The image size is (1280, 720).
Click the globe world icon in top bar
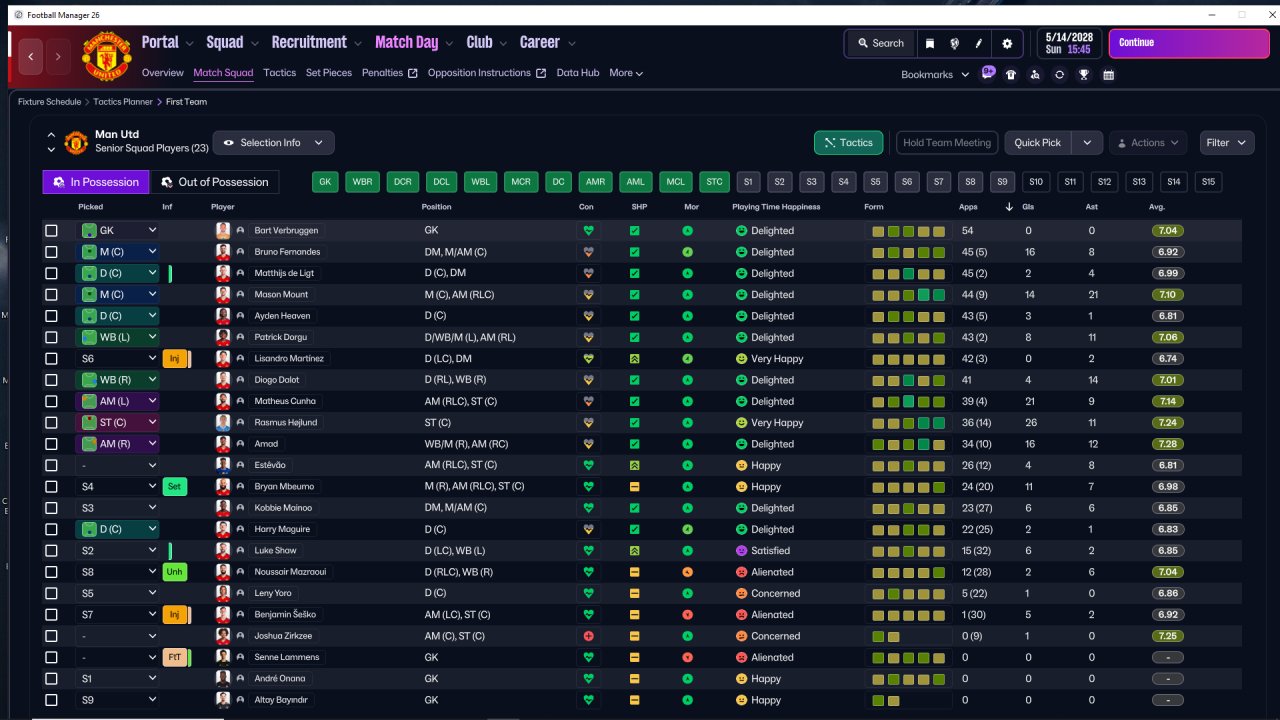(x=954, y=43)
